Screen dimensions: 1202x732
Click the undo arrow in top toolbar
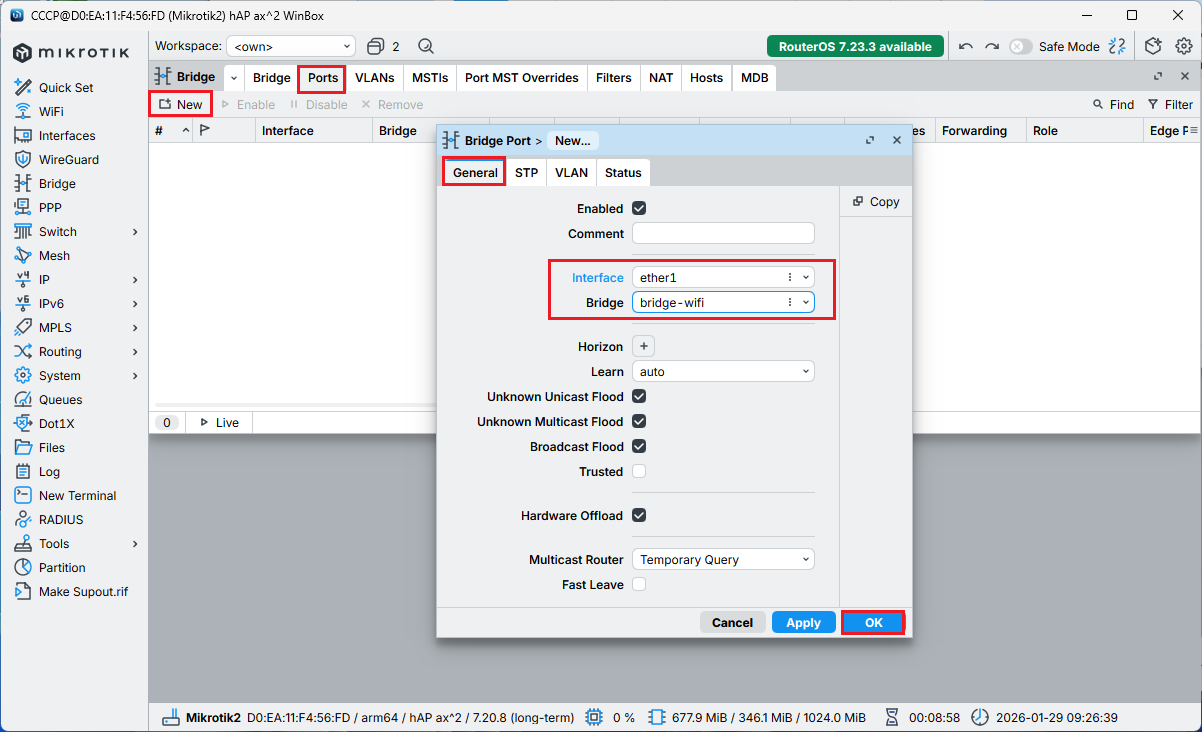[x=965, y=46]
